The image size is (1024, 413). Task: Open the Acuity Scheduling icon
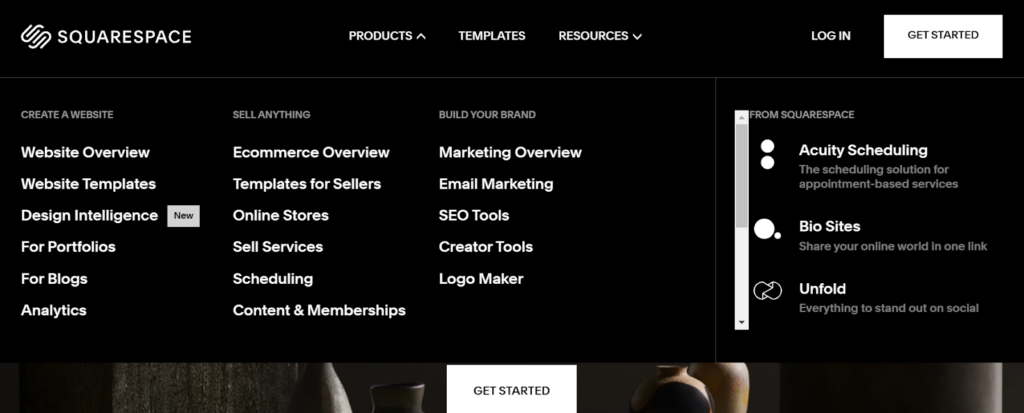[x=767, y=154]
